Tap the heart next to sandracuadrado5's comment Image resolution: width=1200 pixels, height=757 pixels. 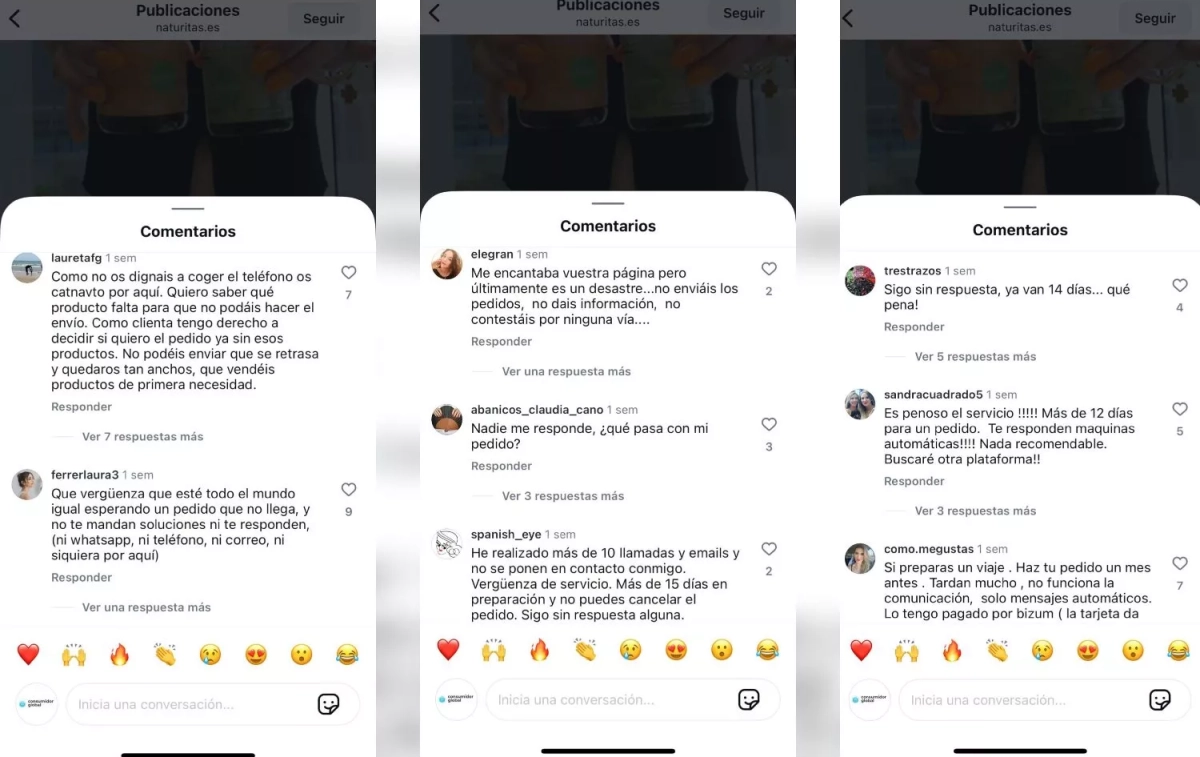point(1180,409)
